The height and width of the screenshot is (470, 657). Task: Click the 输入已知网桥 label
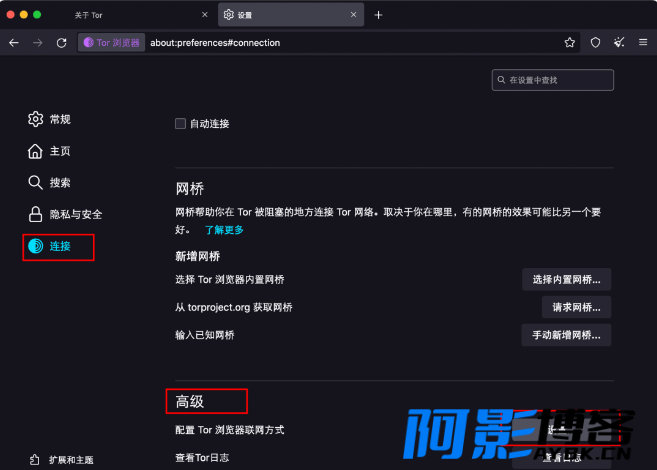pos(204,335)
